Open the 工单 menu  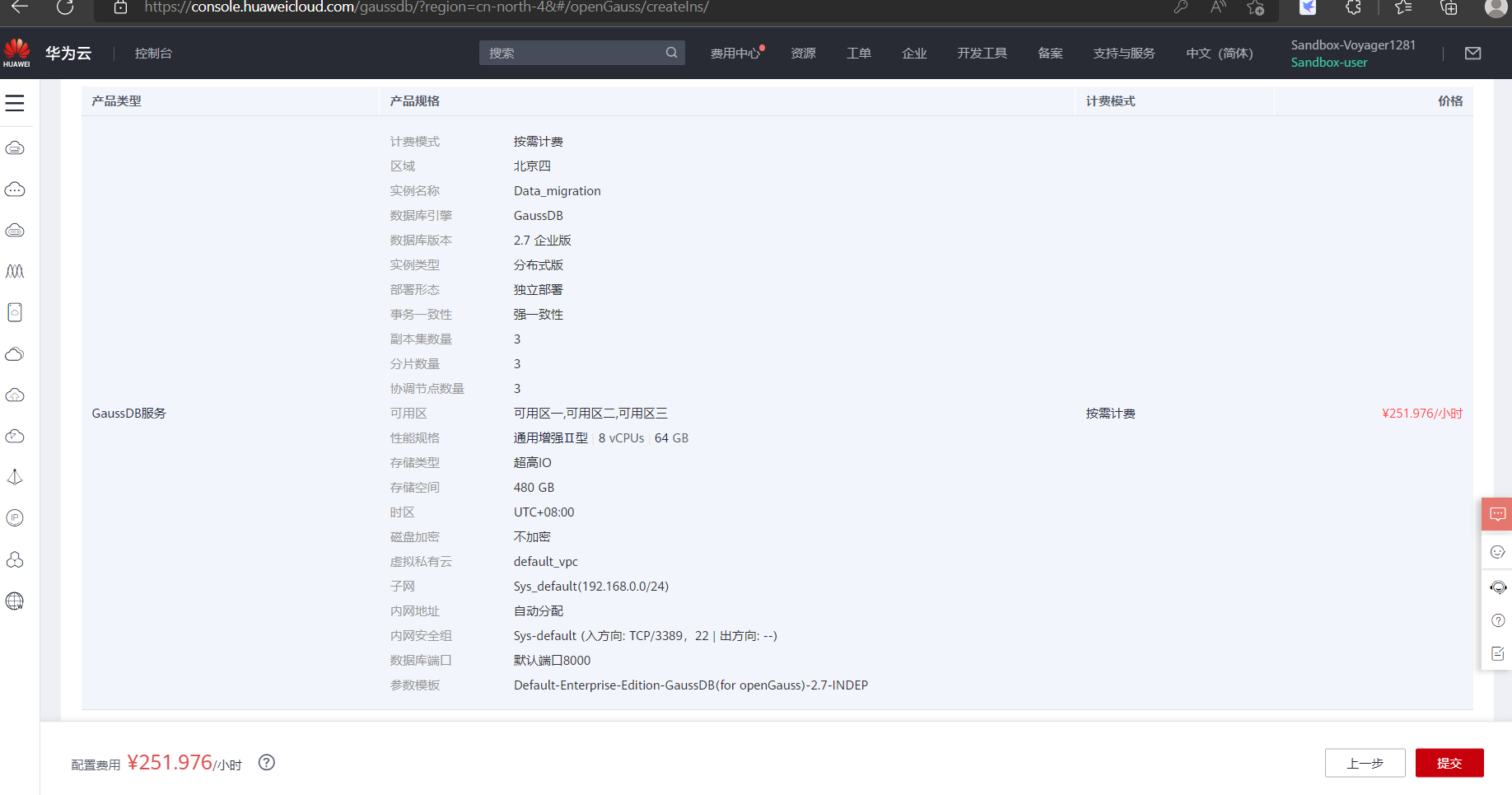click(x=859, y=53)
